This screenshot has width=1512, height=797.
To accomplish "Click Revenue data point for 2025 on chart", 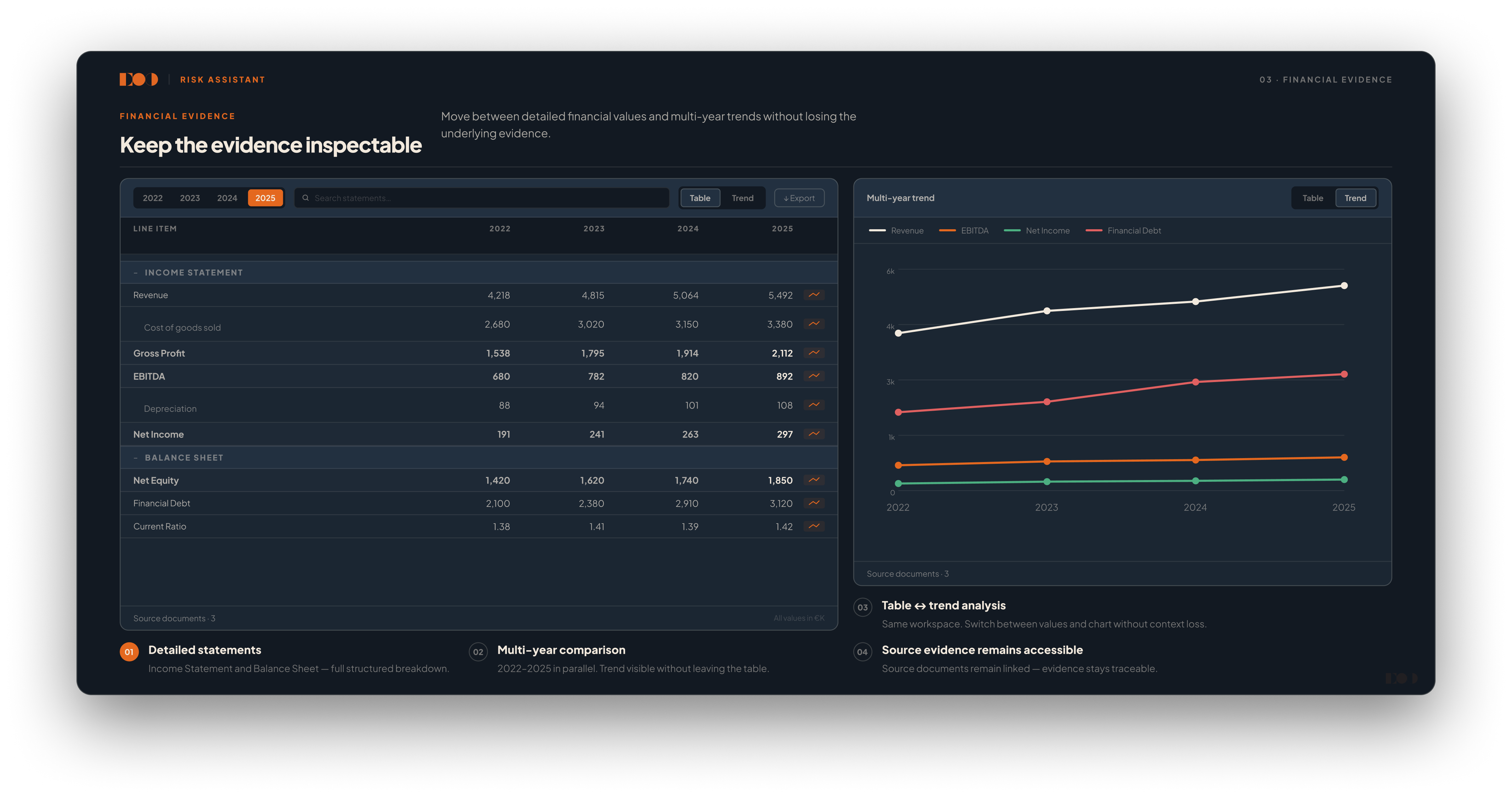I will coord(1344,285).
